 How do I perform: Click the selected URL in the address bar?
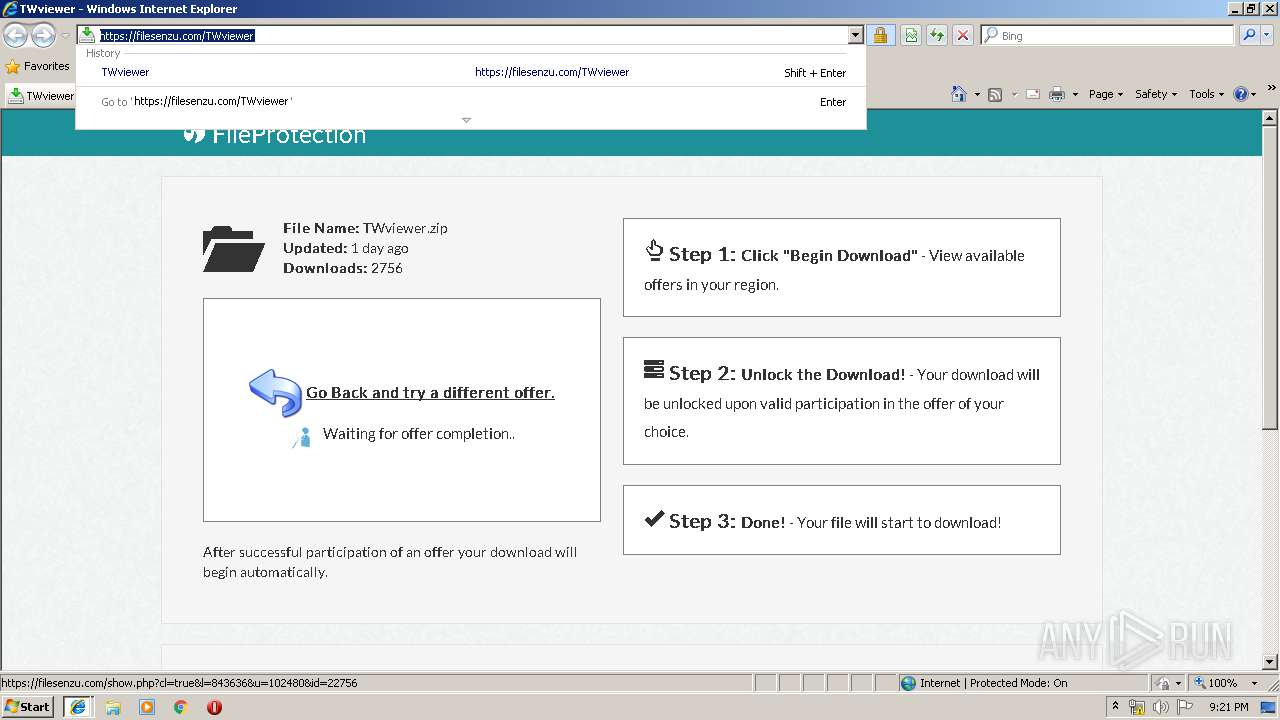tap(177, 35)
